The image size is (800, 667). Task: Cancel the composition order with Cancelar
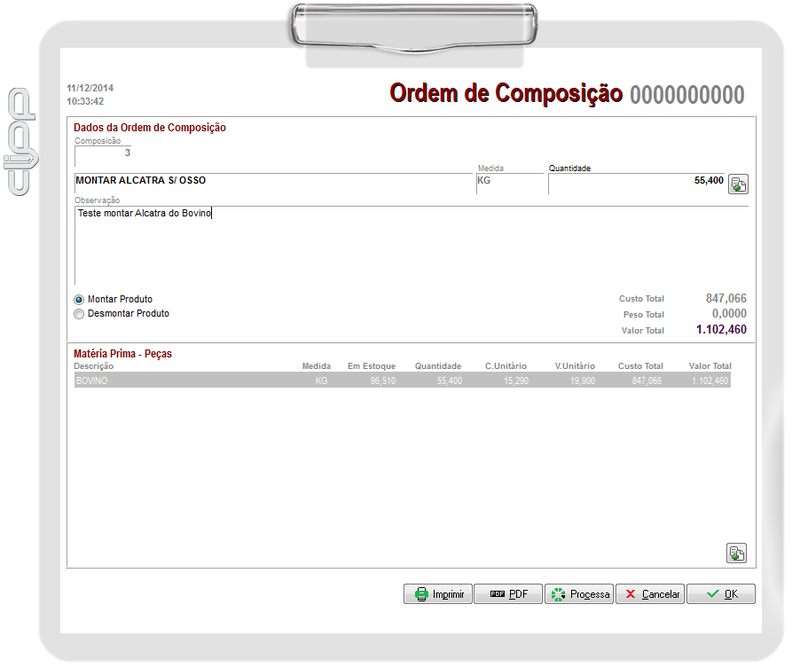[x=650, y=594]
